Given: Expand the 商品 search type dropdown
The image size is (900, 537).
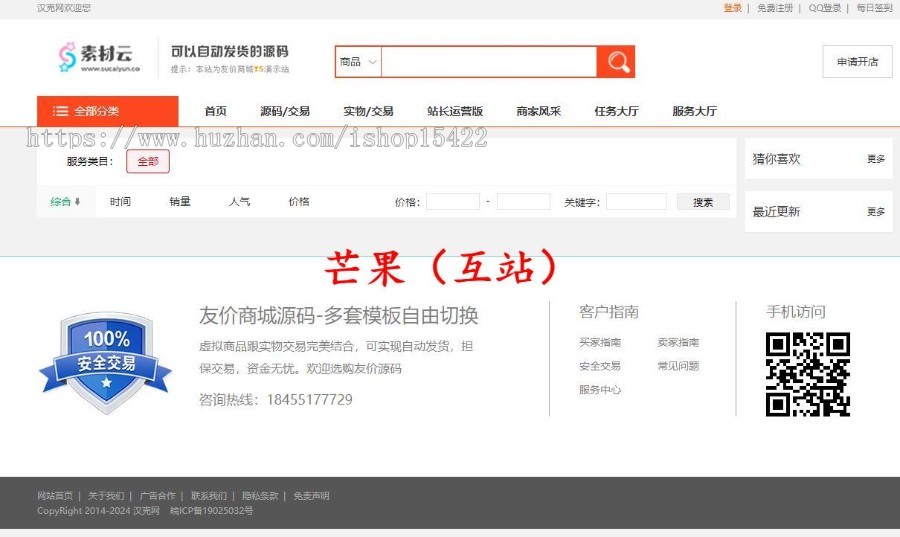Looking at the screenshot, I should point(358,62).
